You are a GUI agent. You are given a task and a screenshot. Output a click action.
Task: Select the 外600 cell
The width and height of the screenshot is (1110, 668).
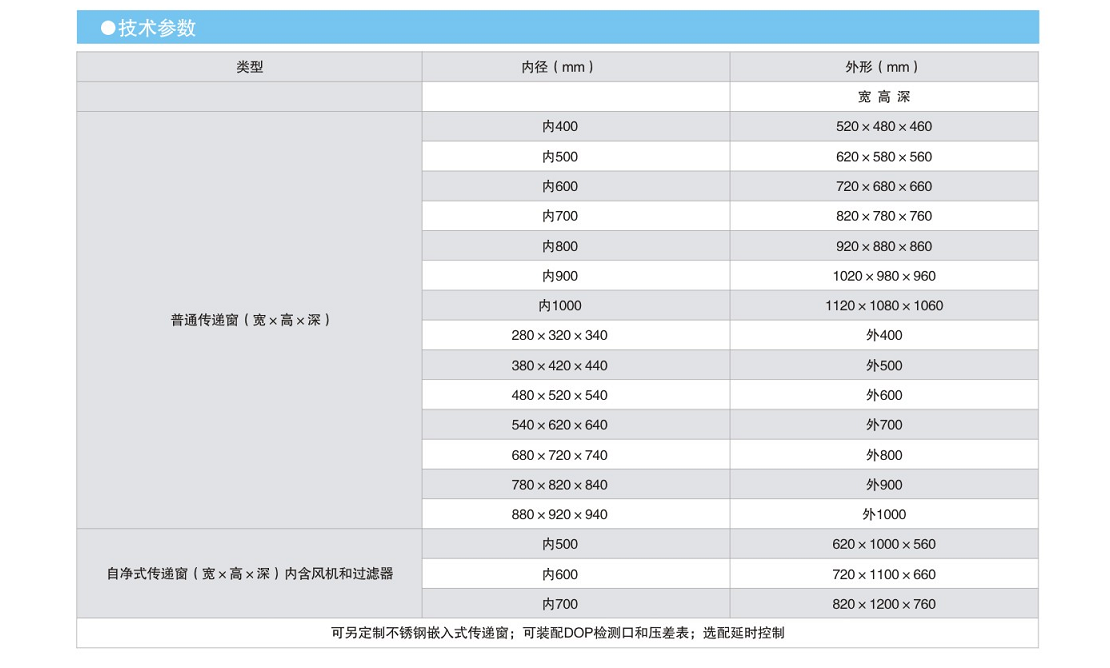(884, 395)
